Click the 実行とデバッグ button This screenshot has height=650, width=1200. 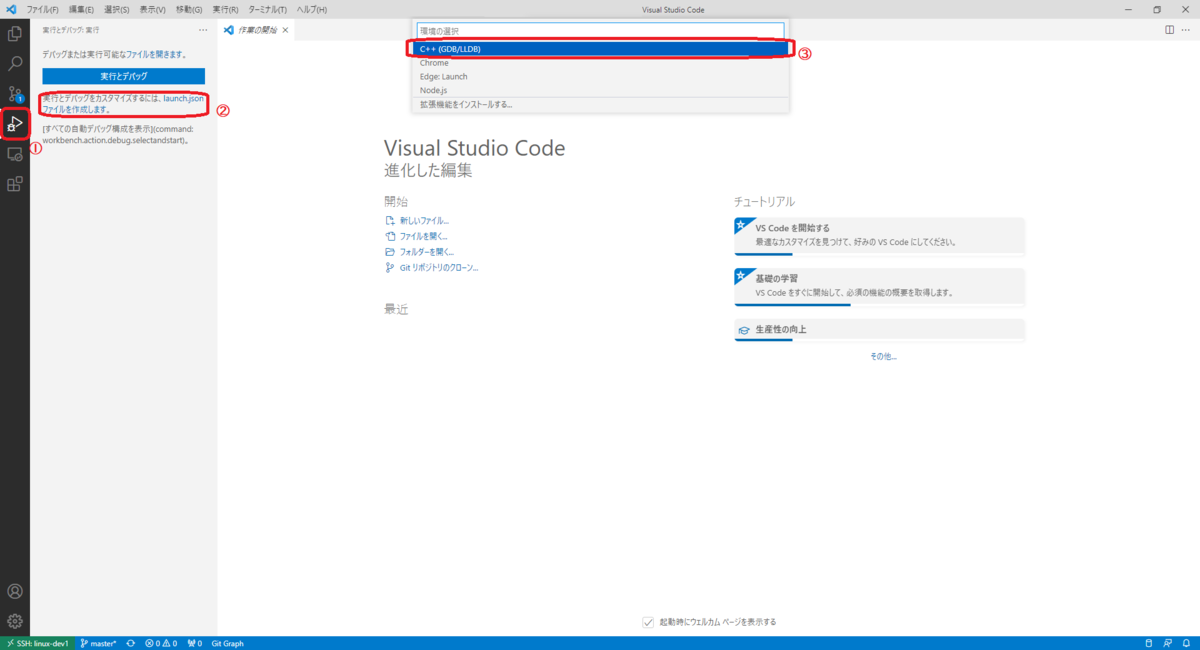tap(124, 76)
